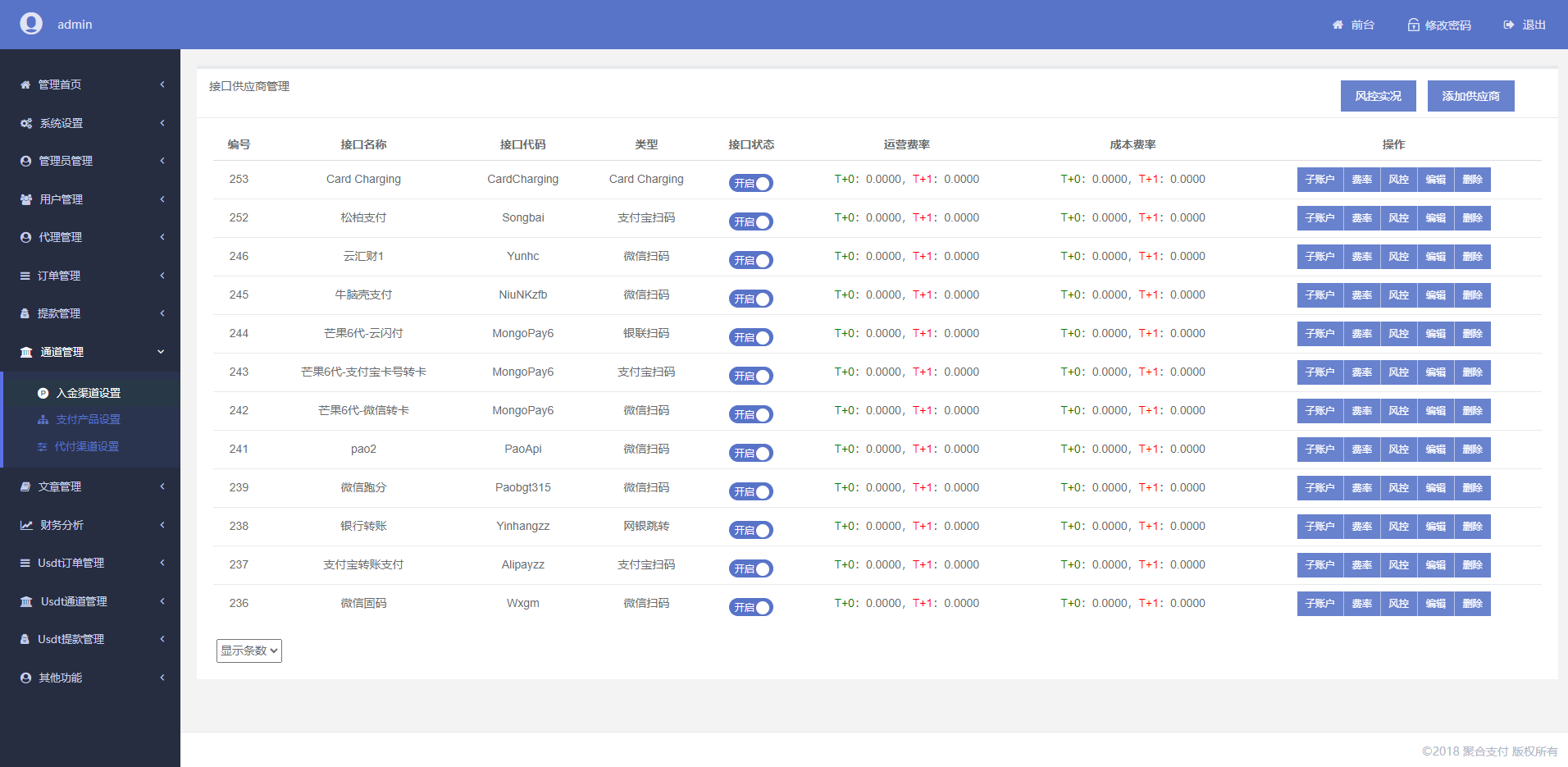Image resolution: width=1568 pixels, height=767 pixels.
Task: Click the user icon next to 其他功能
Action: coord(25,678)
